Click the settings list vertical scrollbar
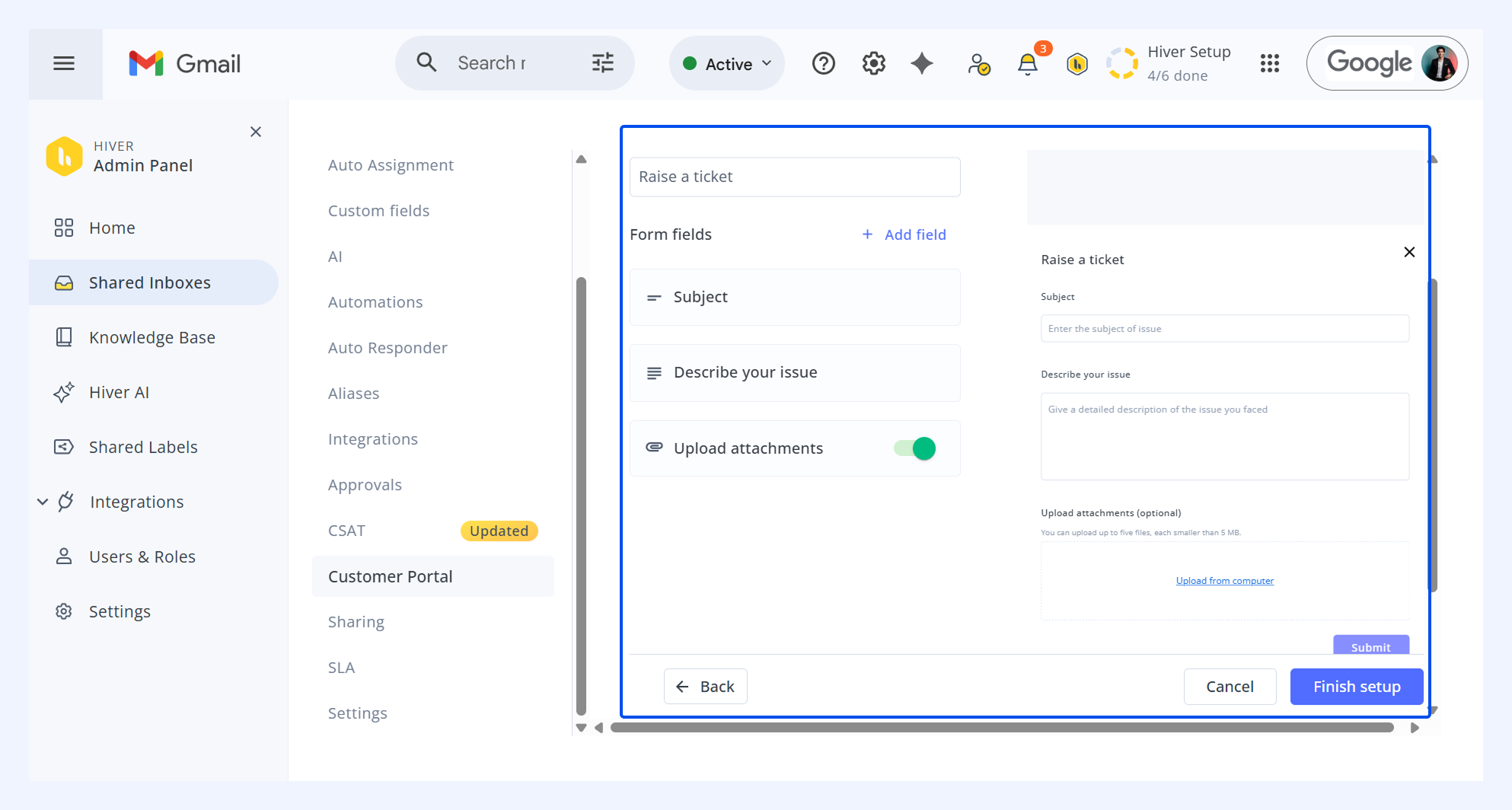This screenshot has height=810, width=1512. (x=582, y=495)
